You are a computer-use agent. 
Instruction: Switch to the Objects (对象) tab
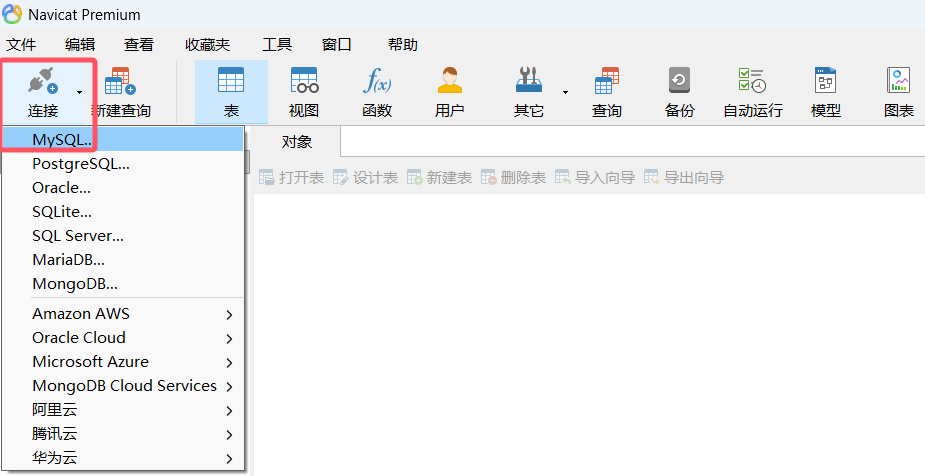point(297,142)
